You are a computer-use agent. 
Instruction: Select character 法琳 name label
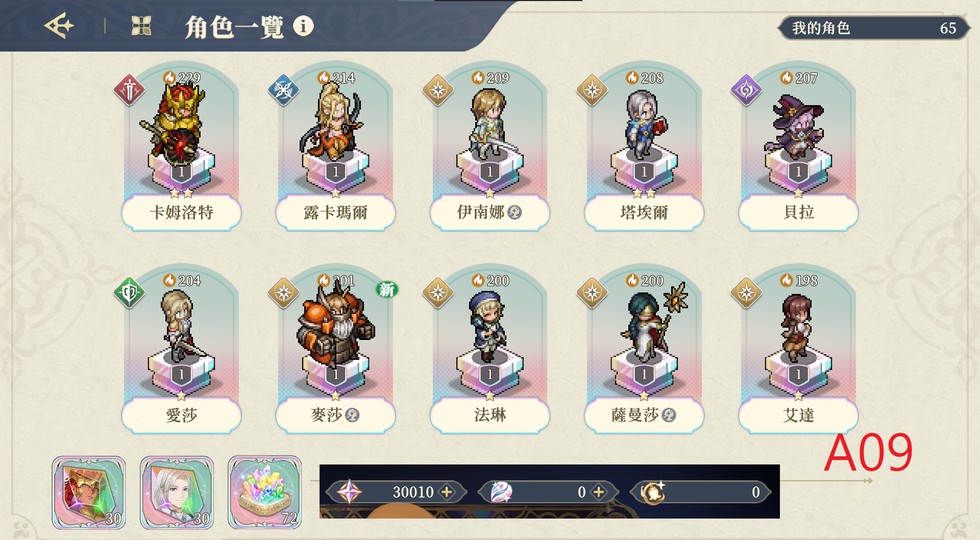[x=490, y=415]
